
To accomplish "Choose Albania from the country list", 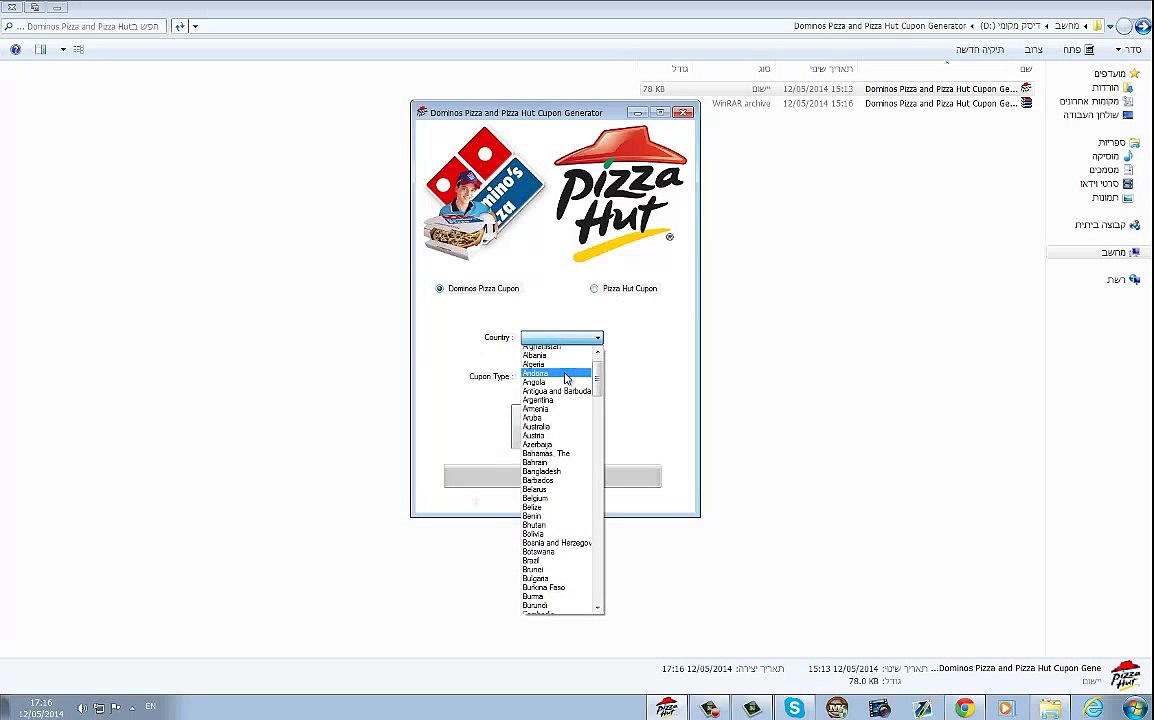I will click(x=556, y=355).
